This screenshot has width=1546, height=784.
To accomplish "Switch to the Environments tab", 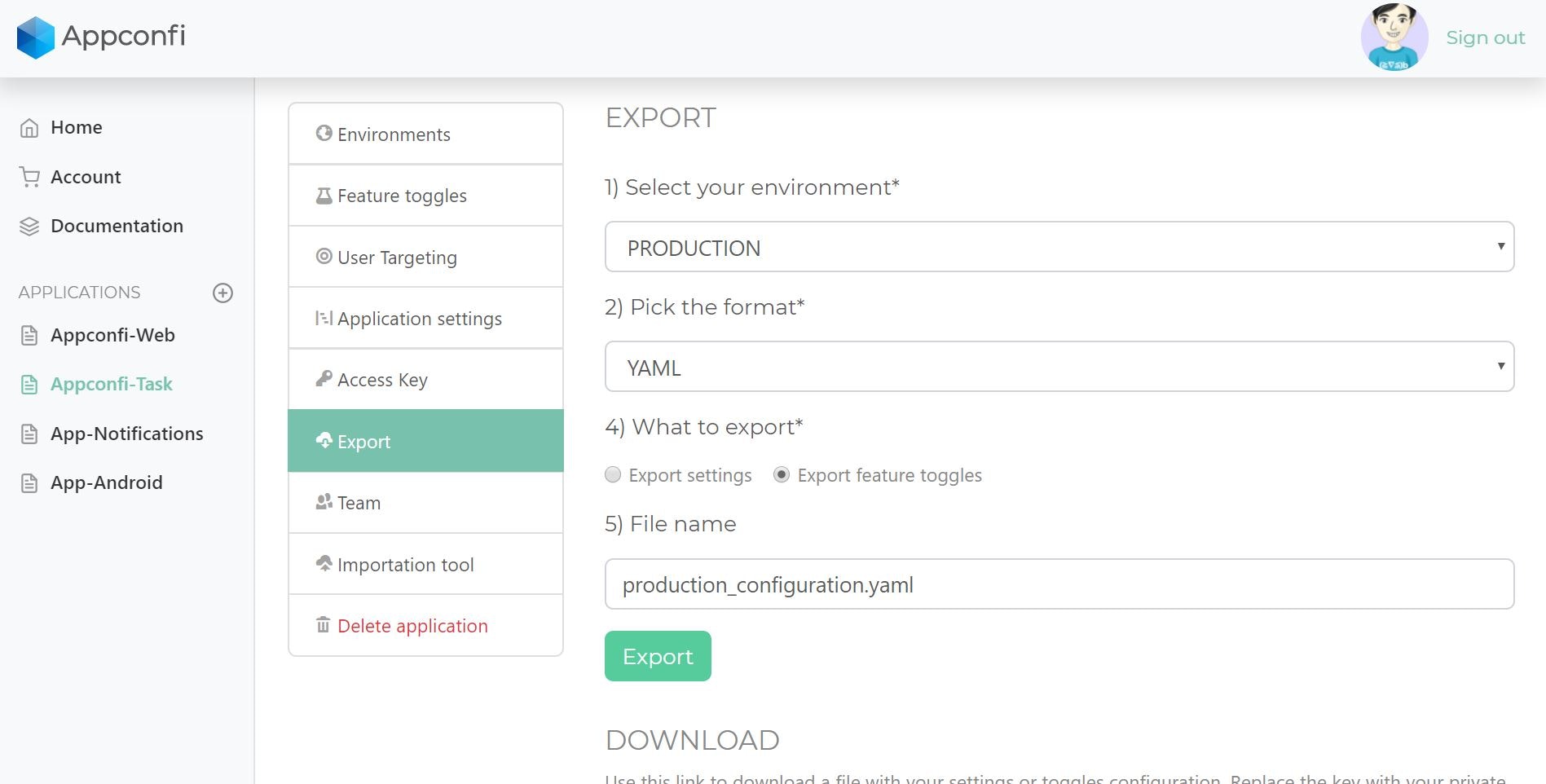I will (x=425, y=134).
